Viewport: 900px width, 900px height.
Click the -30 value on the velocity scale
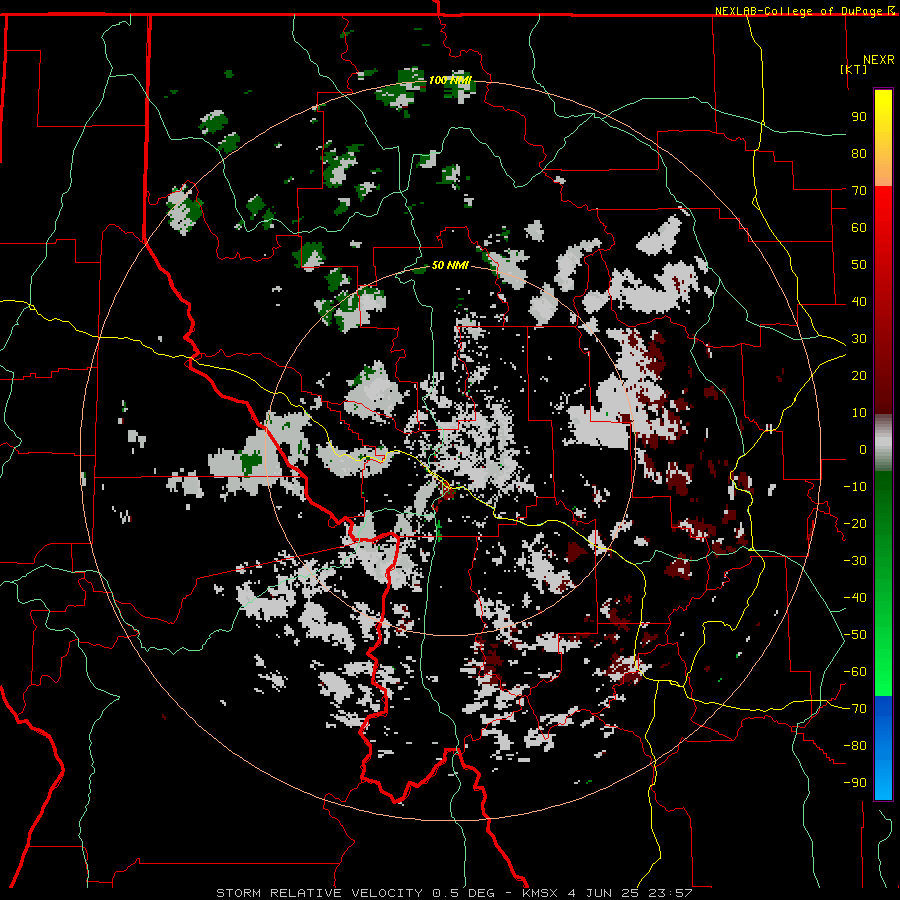click(x=855, y=561)
